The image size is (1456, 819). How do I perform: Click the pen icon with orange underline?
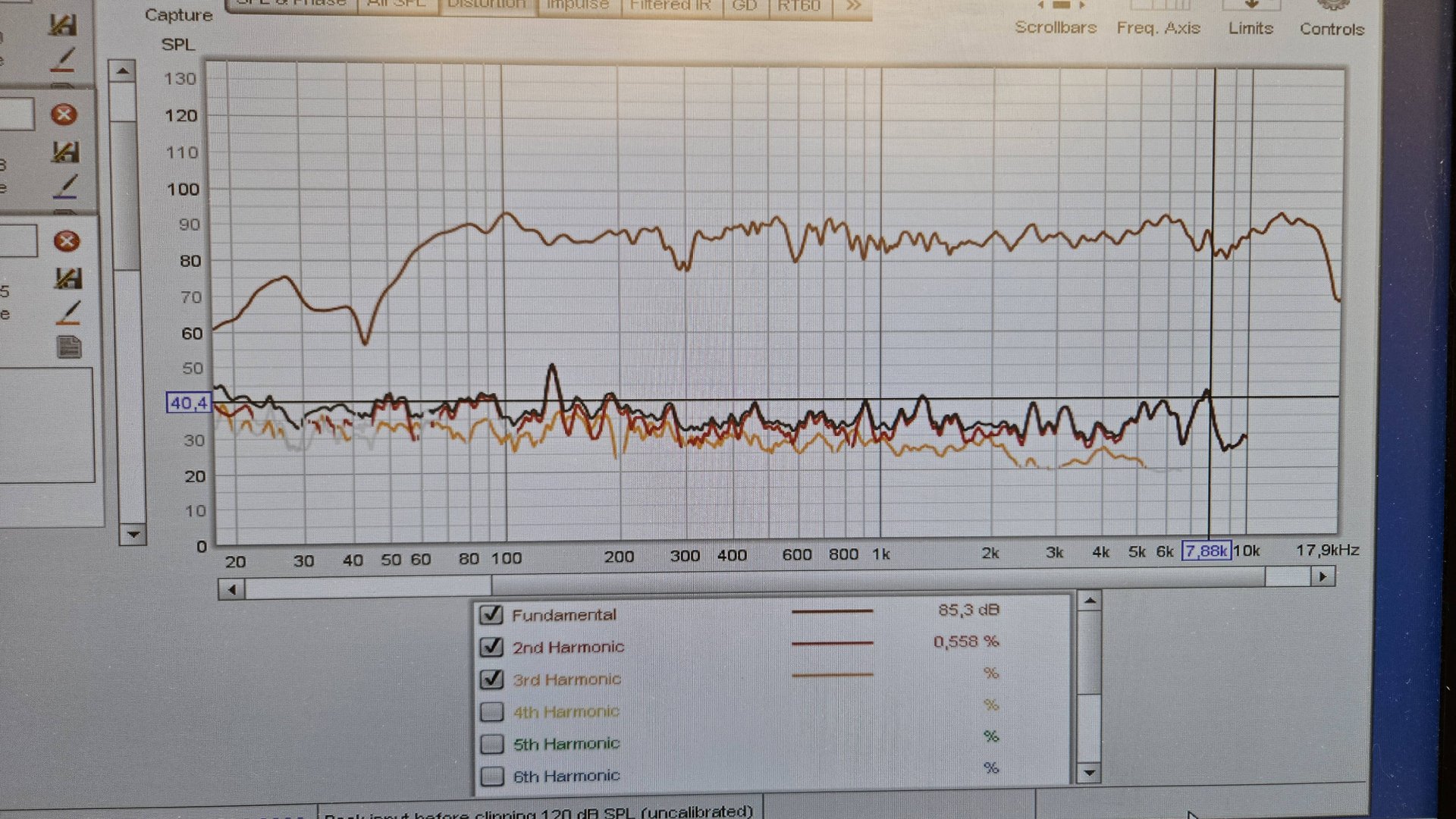[x=68, y=312]
